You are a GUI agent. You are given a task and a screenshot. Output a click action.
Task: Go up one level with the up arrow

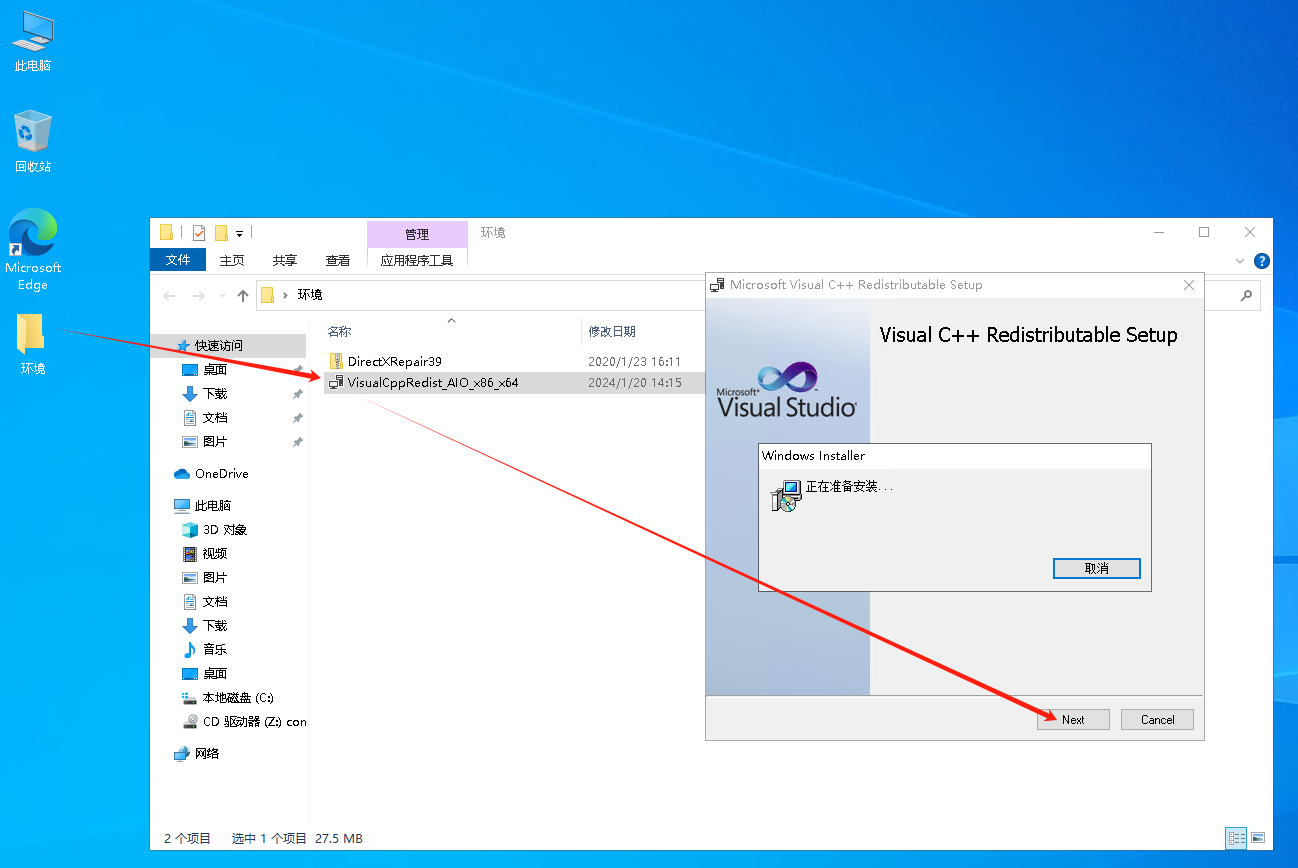[x=243, y=295]
